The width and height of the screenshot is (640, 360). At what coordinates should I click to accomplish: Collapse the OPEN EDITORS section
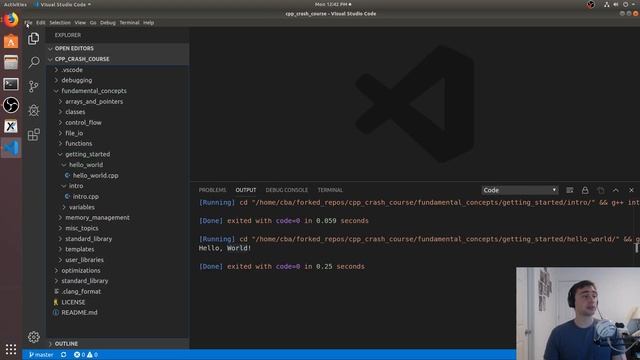tap(118, 48)
